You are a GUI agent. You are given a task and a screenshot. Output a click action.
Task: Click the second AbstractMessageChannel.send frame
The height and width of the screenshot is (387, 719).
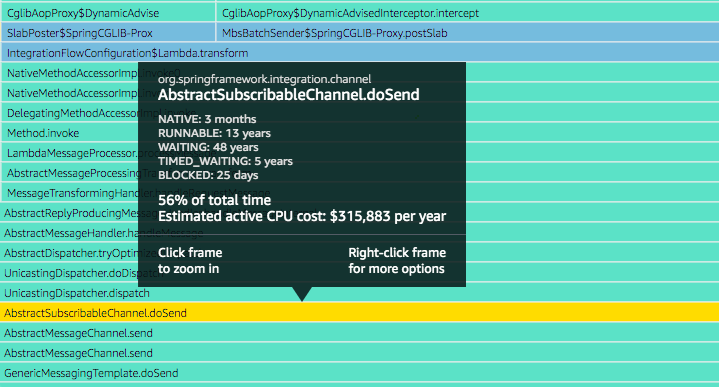360,353
